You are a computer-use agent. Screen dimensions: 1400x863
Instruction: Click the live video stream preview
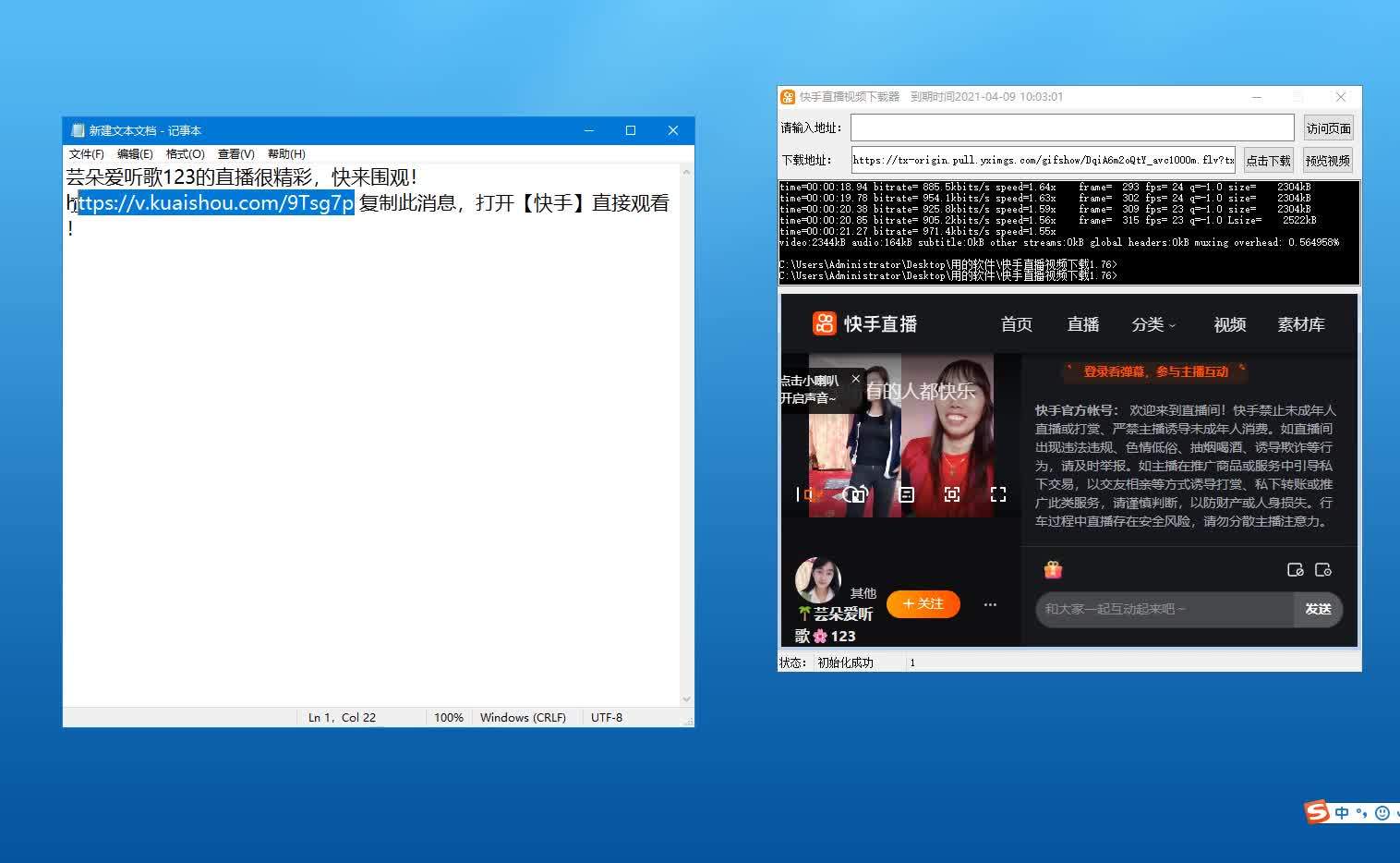point(901,434)
